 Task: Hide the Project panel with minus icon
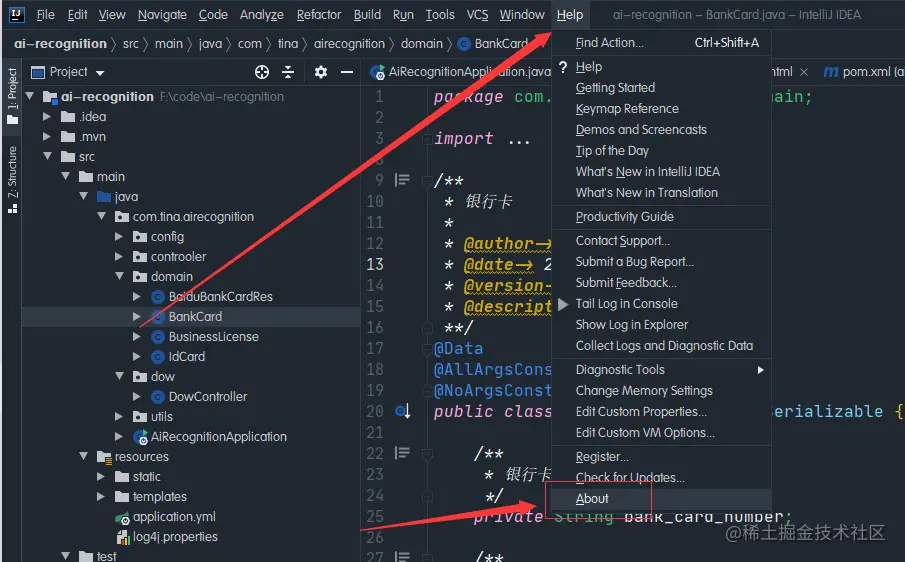[x=347, y=72]
